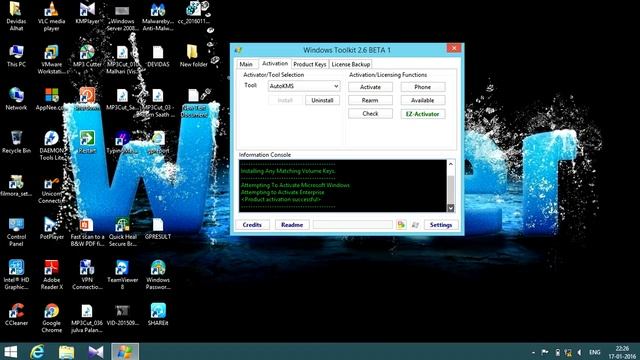Open the CCleaner desktop shortcut

(x=16, y=314)
